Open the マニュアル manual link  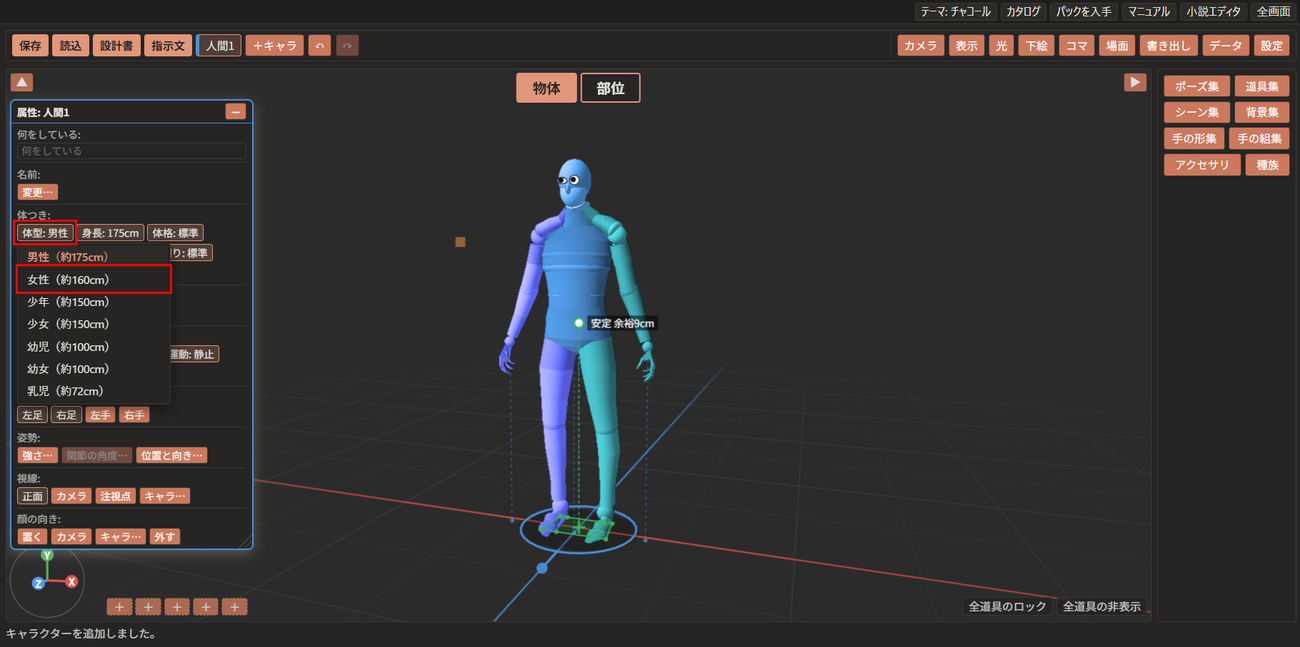[1148, 12]
